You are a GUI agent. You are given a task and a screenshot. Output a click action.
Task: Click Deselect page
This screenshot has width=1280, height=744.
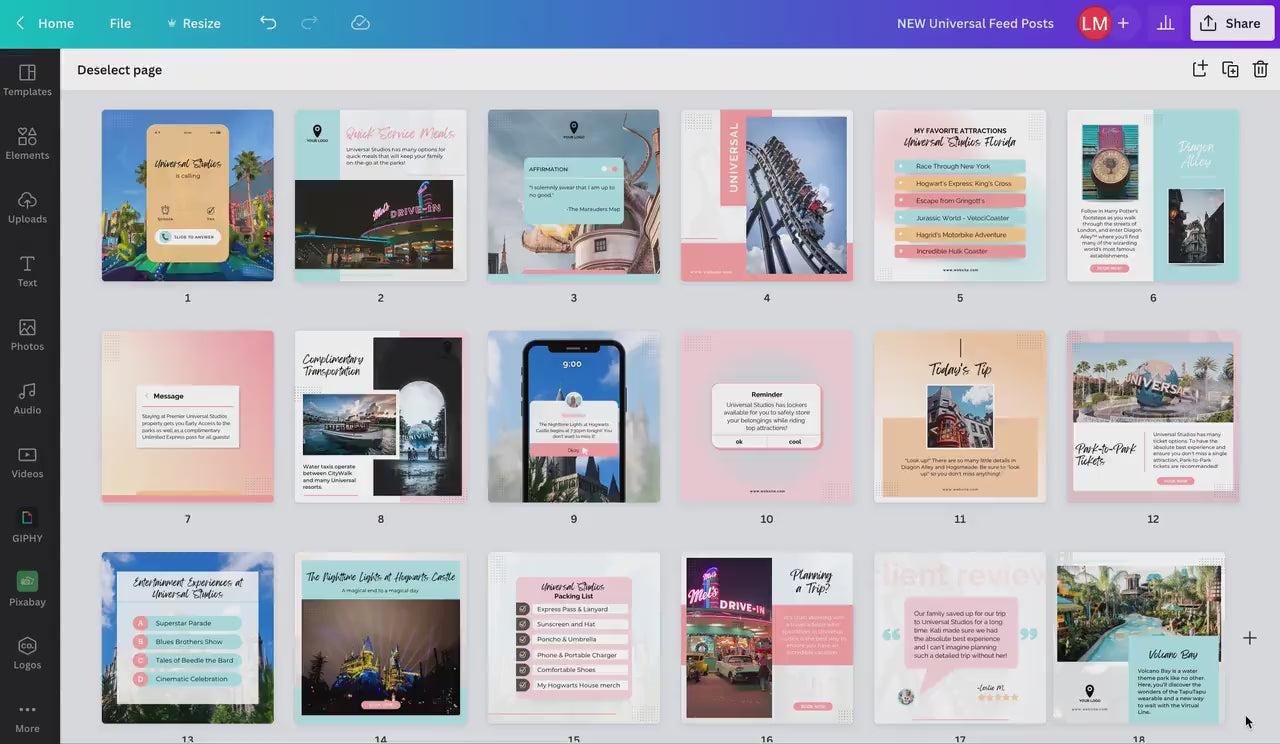pyautogui.click(x=119, y=70)
